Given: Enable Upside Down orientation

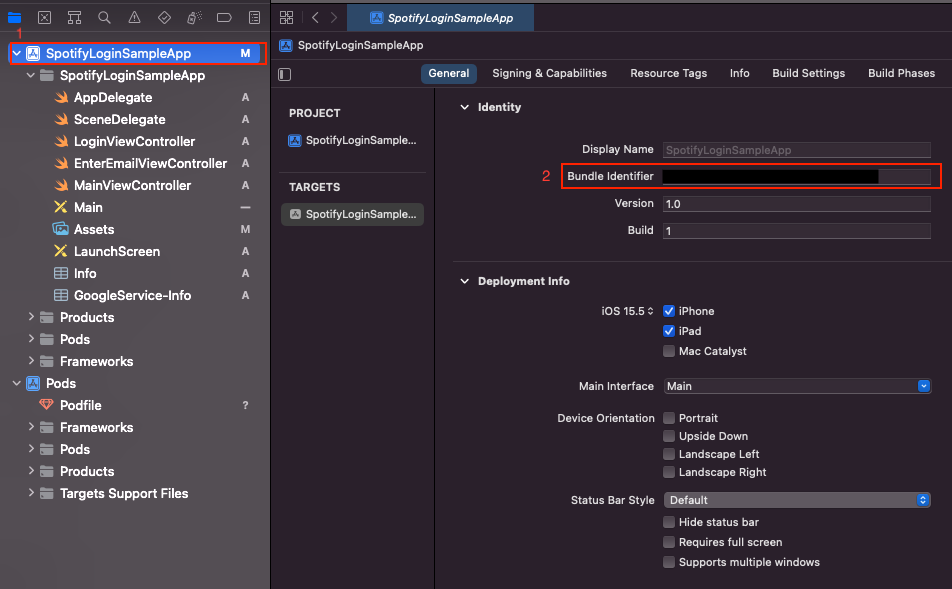Looking at the screenshot, I should coord(669,436).
